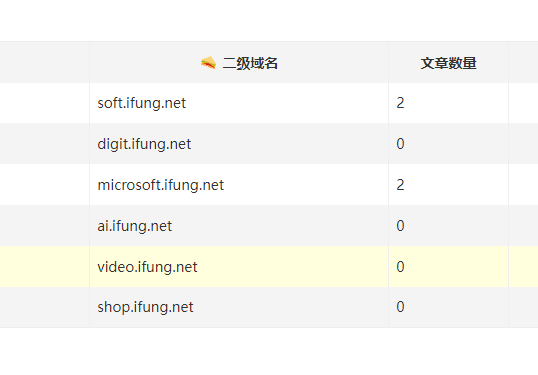This screenshot has width=538, height=375.
Task: Open the digit.ifung.net domain
Action: 144,144
